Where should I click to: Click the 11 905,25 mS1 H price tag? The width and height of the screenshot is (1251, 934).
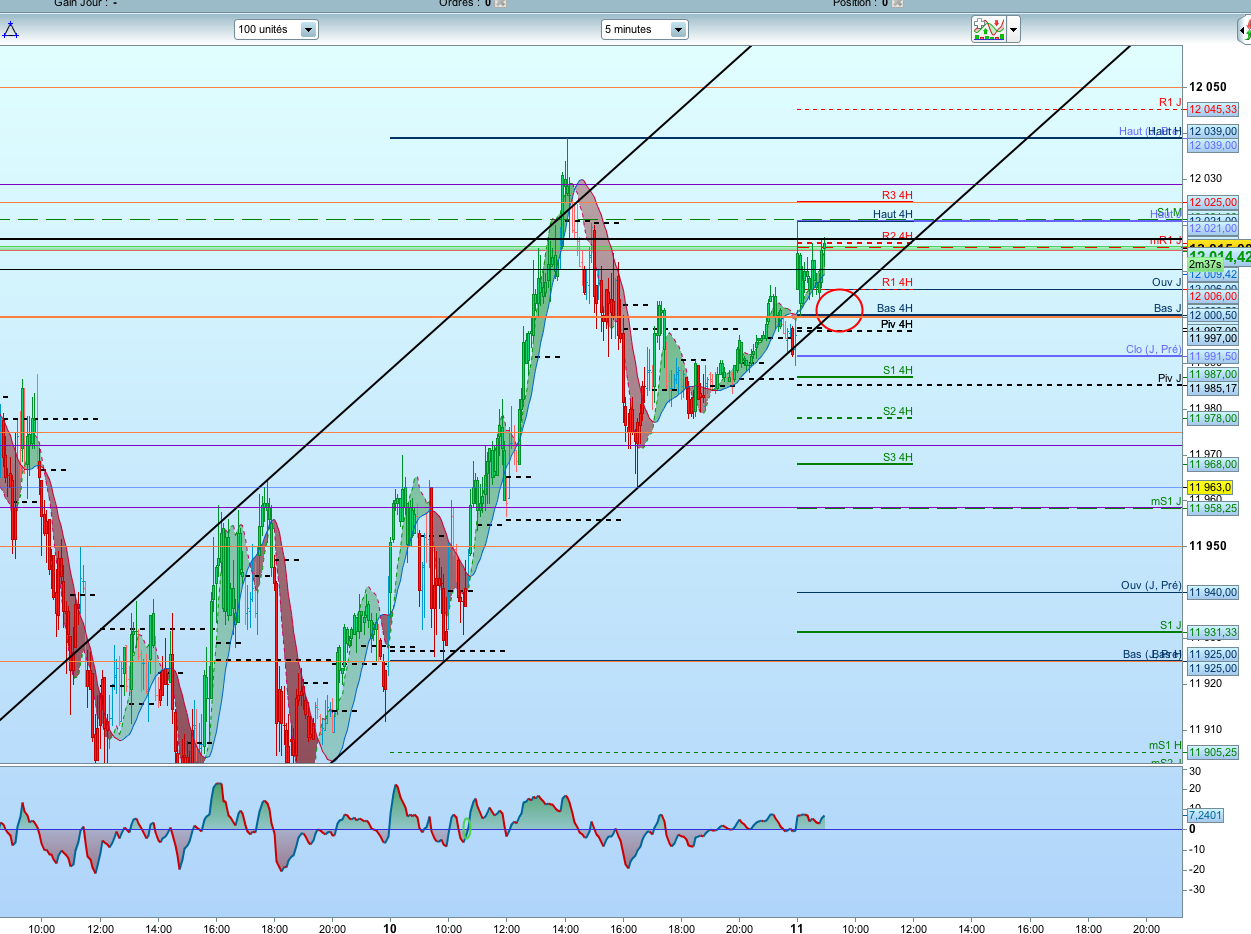[x=1212, y=752]
